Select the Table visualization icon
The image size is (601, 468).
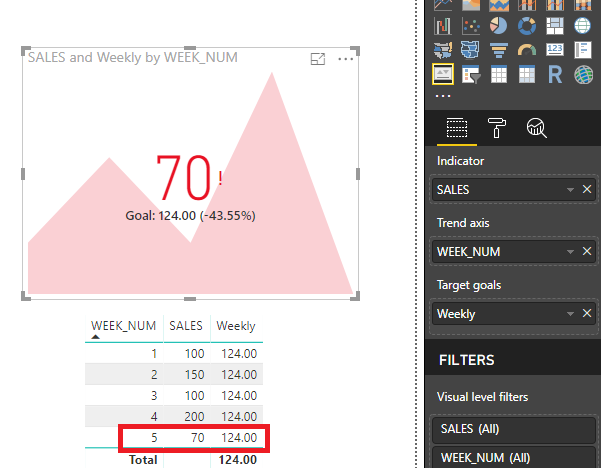(x=499, y=74)
